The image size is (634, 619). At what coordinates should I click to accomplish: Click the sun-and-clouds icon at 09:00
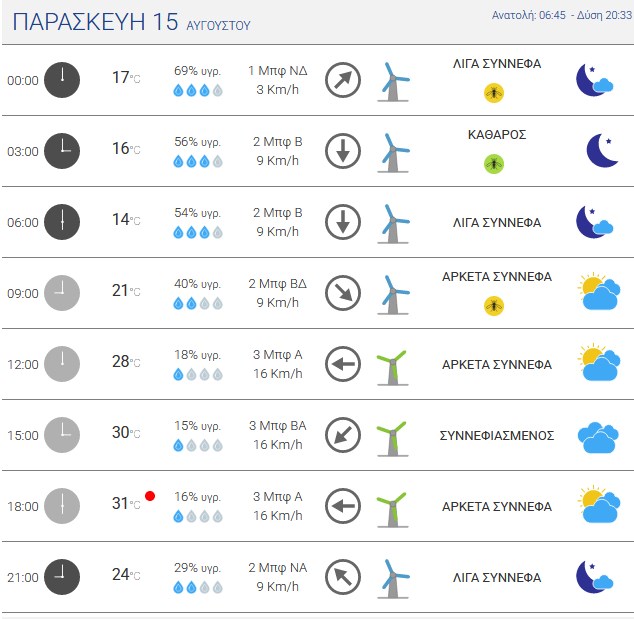(599, 292)
